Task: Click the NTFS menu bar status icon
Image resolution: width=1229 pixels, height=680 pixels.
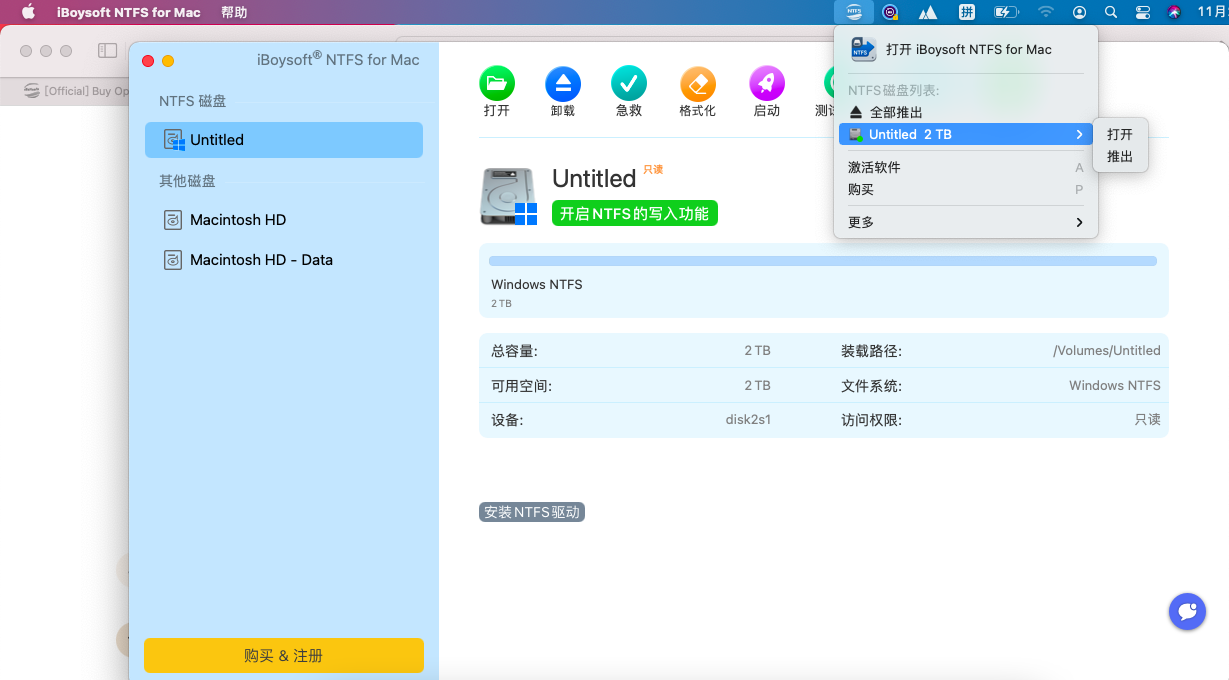Action: coord(853,12)
